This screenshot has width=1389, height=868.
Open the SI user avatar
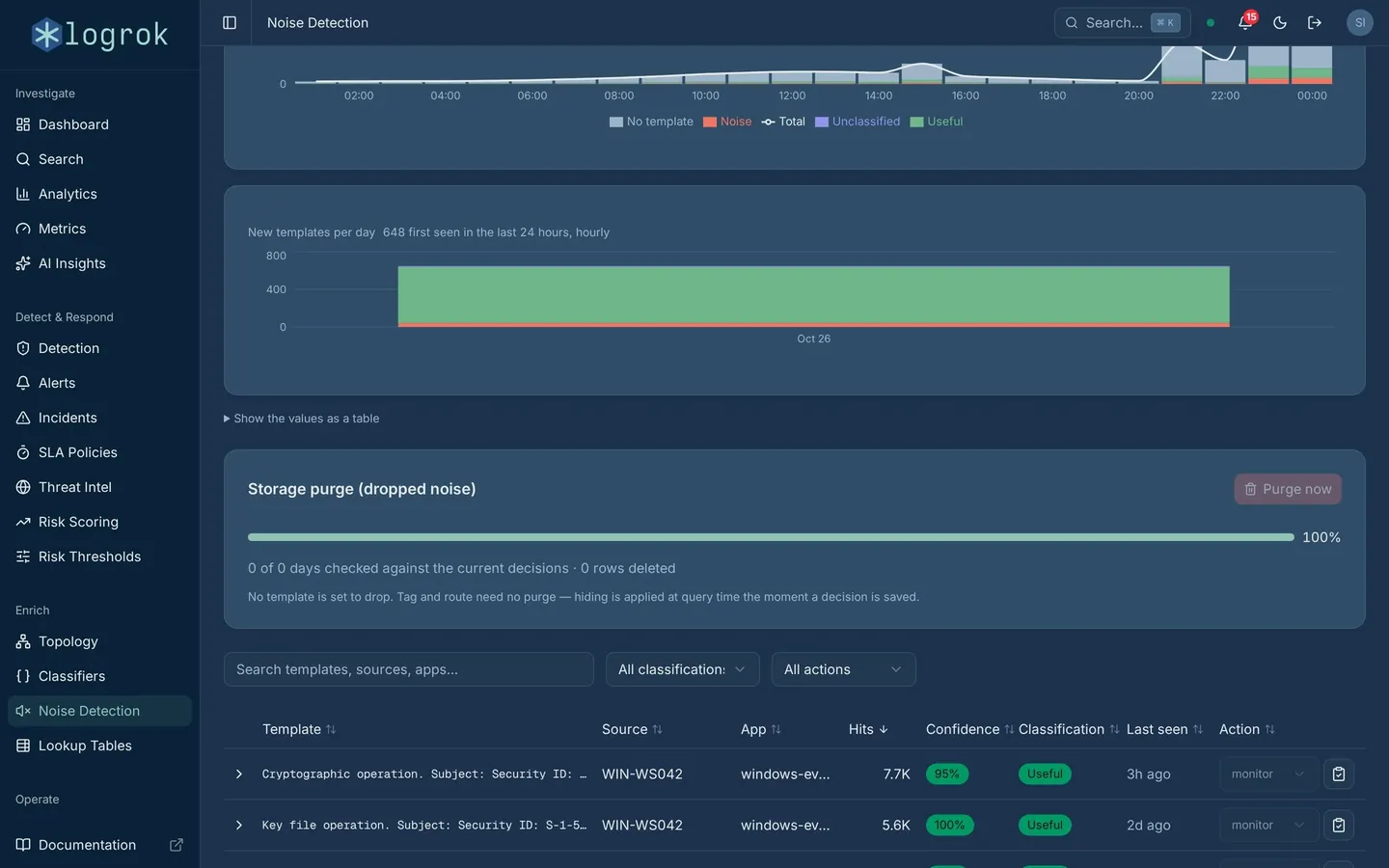[x=1360, y=22]
